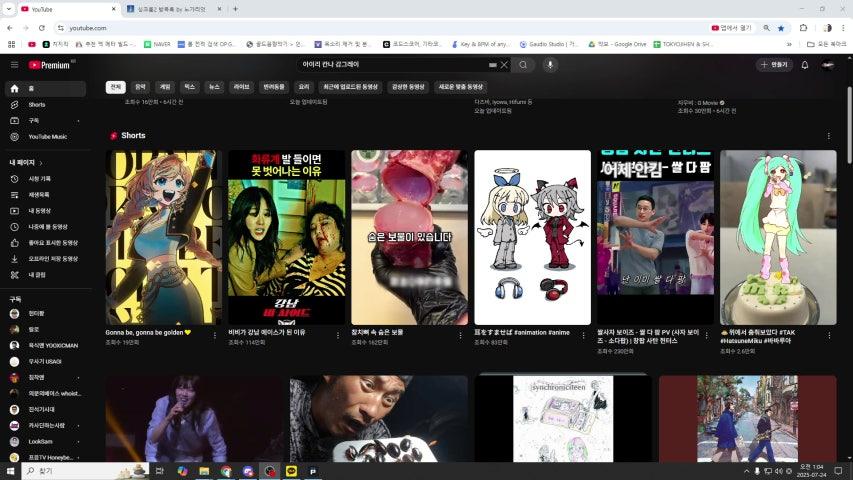Clear the search box text
853x480 pixels.
pyautogui.click(x=504, y=65)
